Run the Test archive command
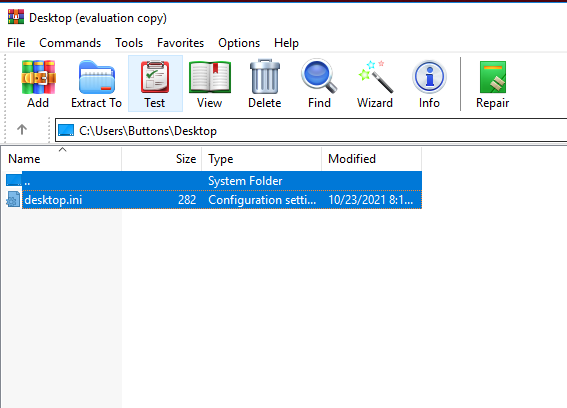Screen dimensions: 567x408 pyautogui.click(x=155, y=84)
